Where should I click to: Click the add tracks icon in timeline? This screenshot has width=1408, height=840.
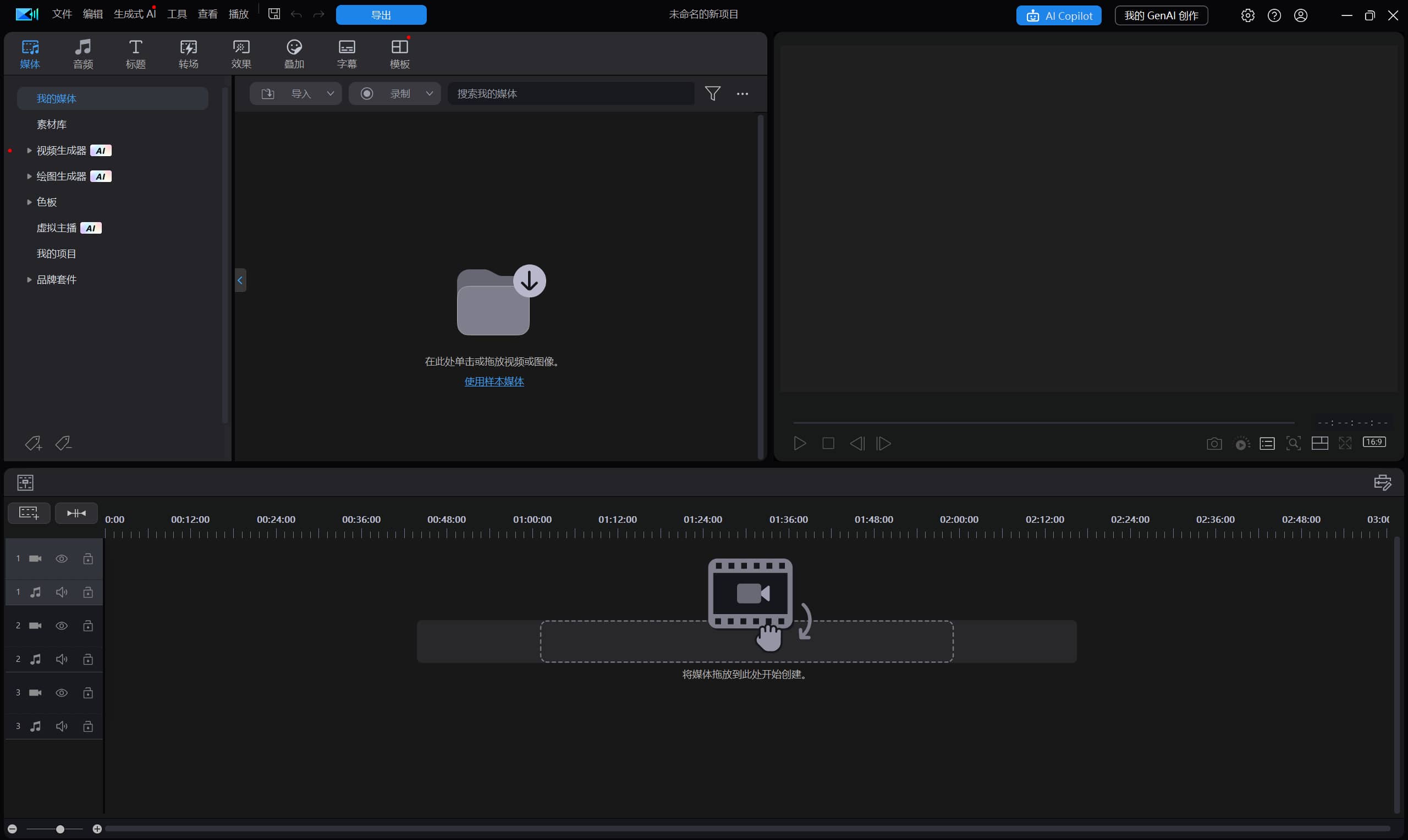pyautogui.click(x=29, y=513)
